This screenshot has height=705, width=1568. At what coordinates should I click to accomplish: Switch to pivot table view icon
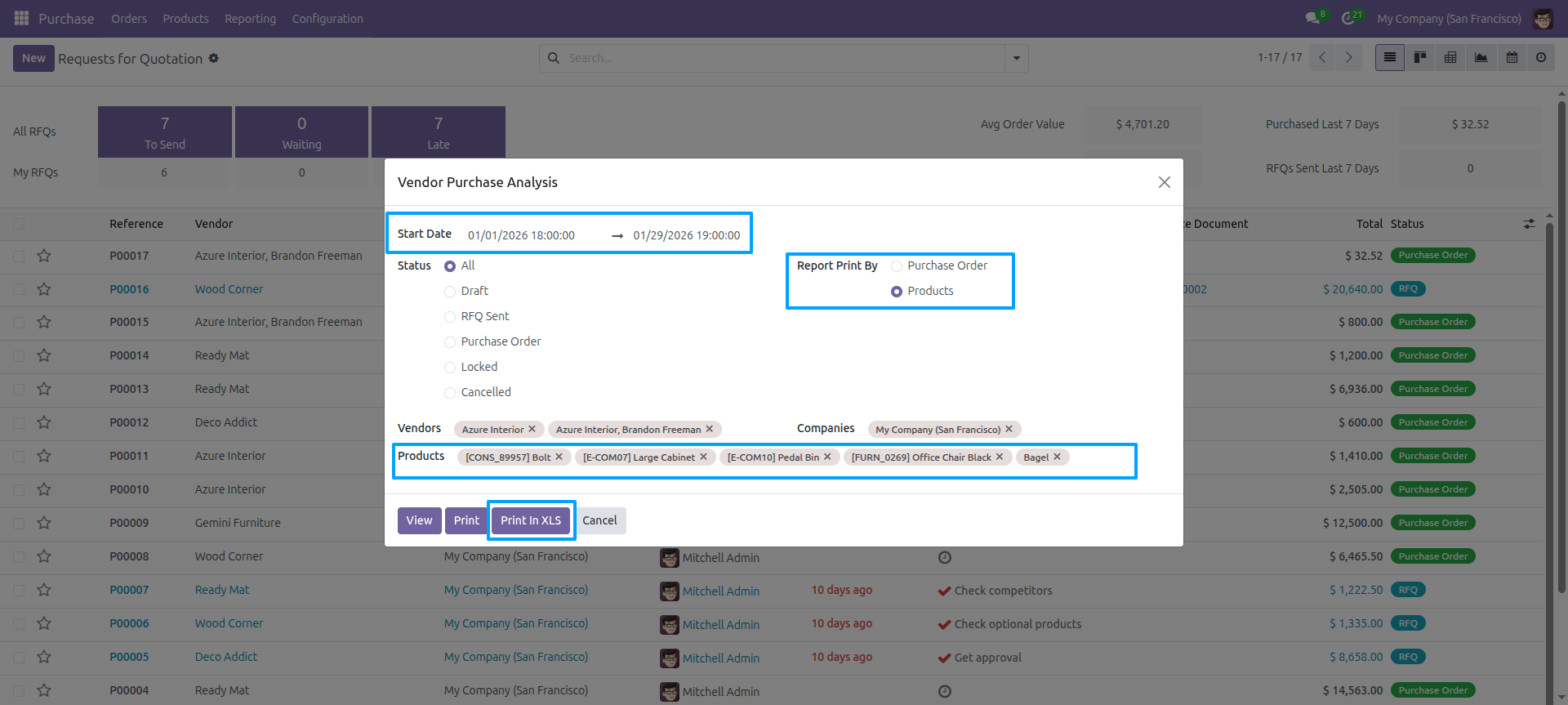(1450, 58)
